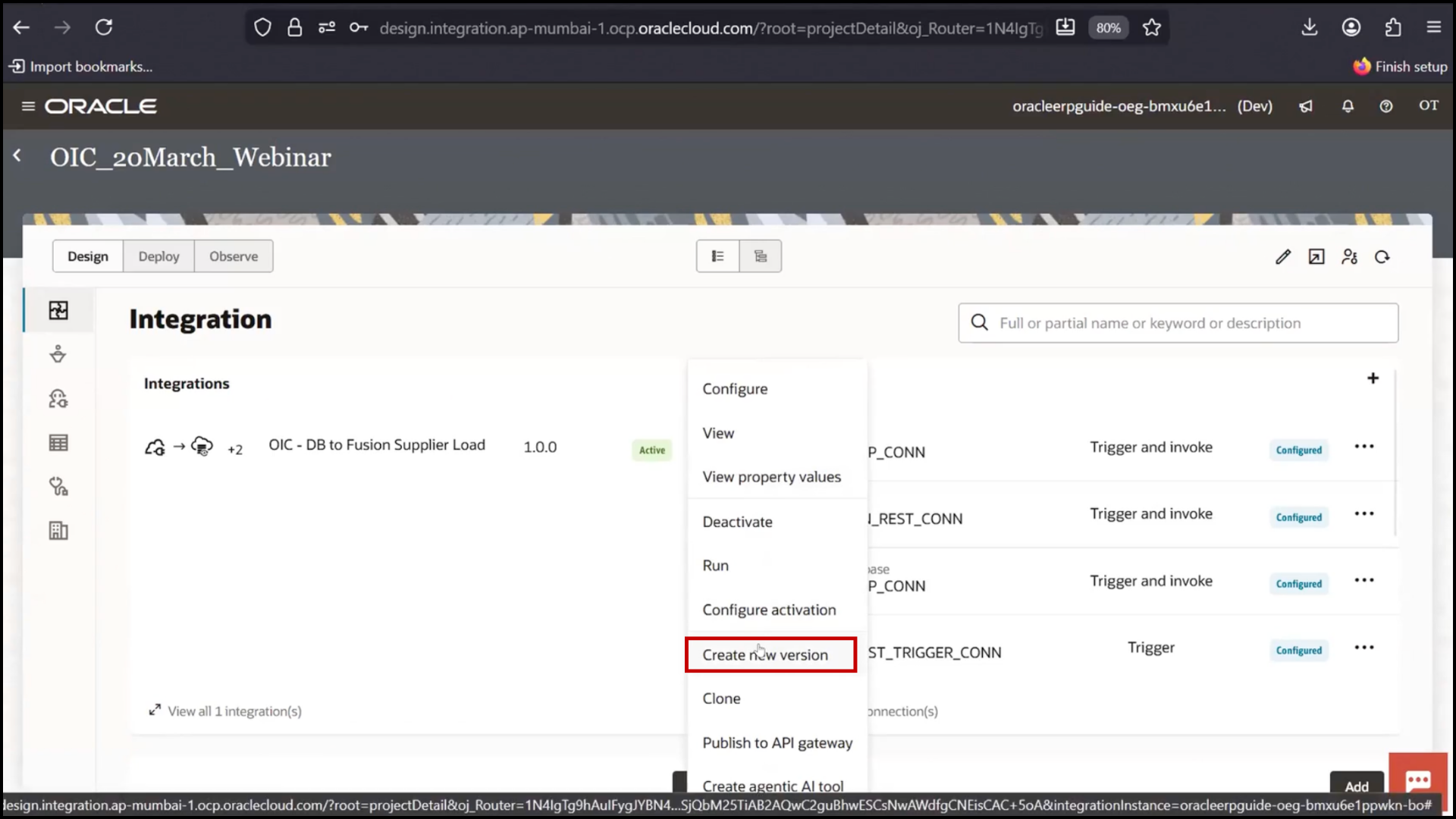Click version 1.0.0 text
Screen dimensions: 1456x819
pos(540,447)
